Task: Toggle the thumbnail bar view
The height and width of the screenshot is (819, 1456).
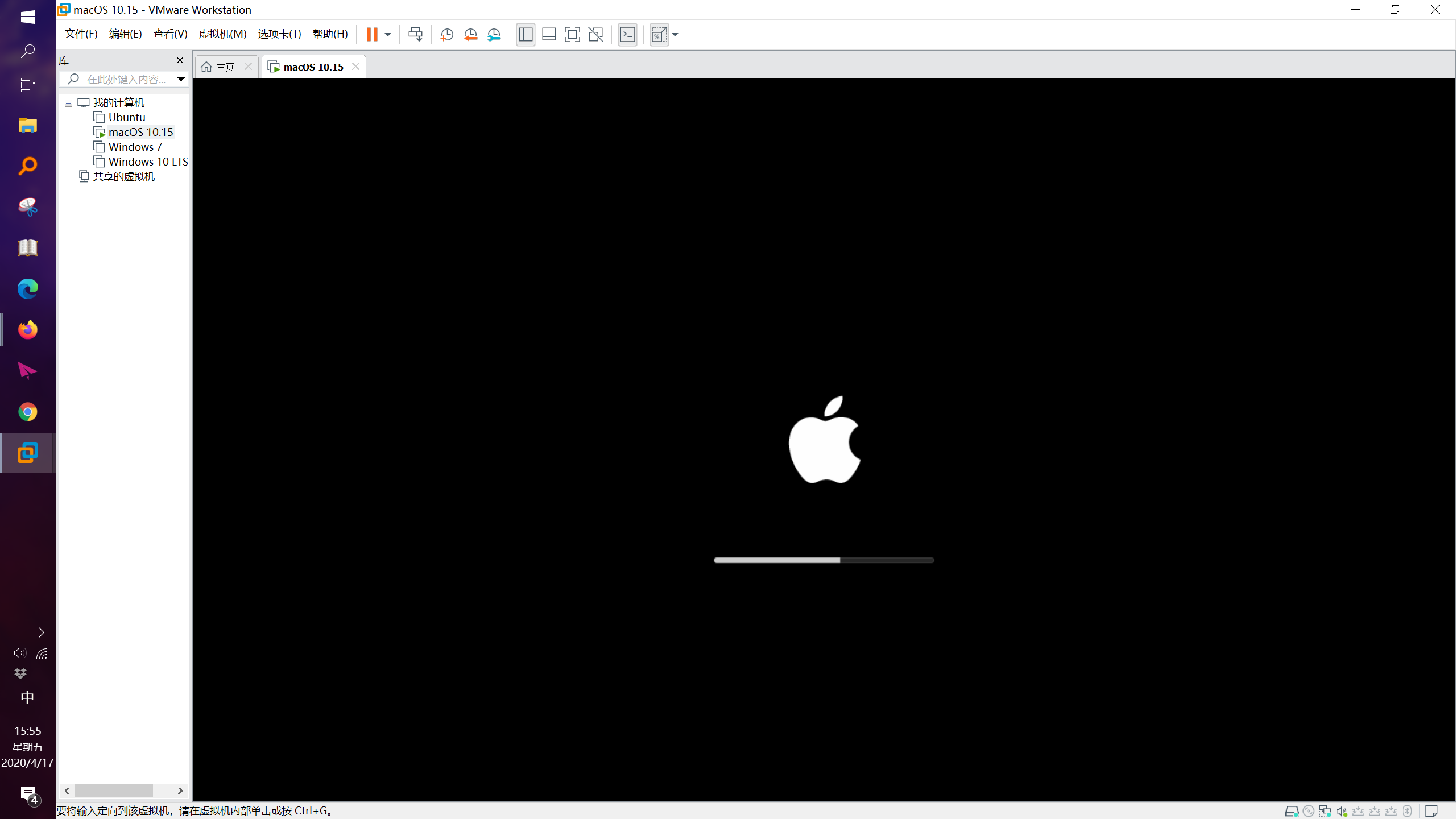Action: (x=549, y=35)
